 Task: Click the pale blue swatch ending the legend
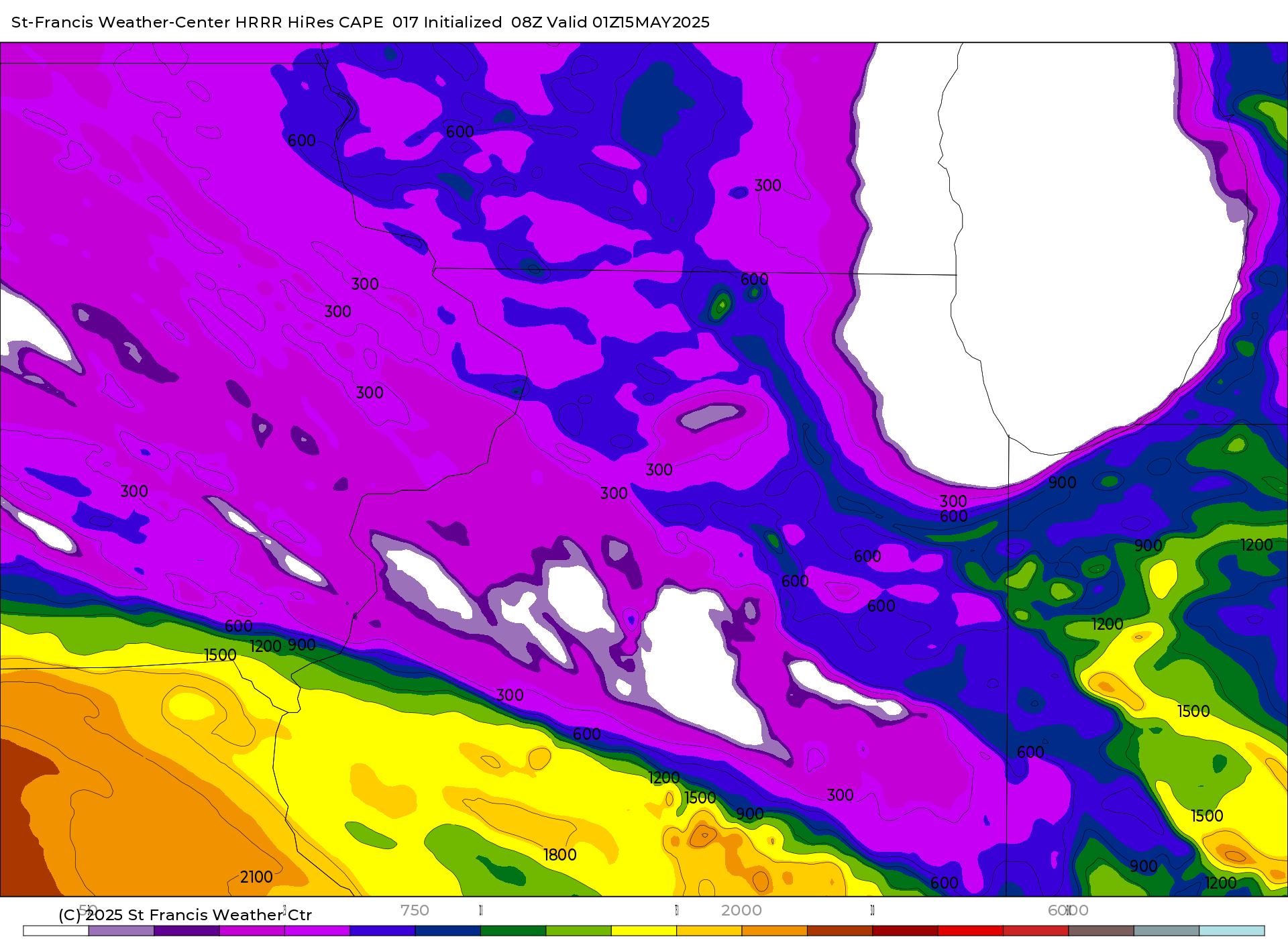click(x=1232, y=931)
